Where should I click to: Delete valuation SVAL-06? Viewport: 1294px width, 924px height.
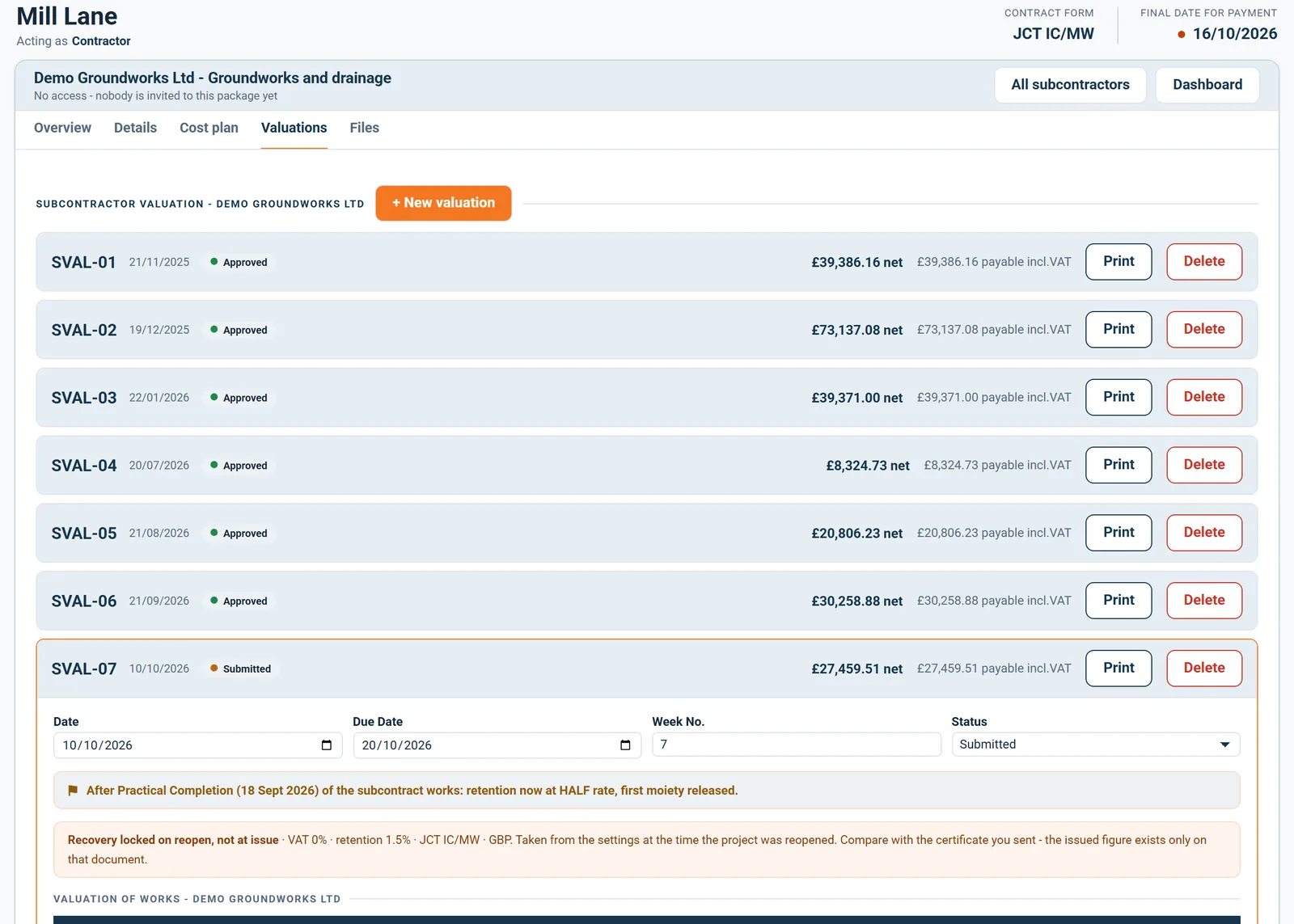click(x=1204, y=601)
